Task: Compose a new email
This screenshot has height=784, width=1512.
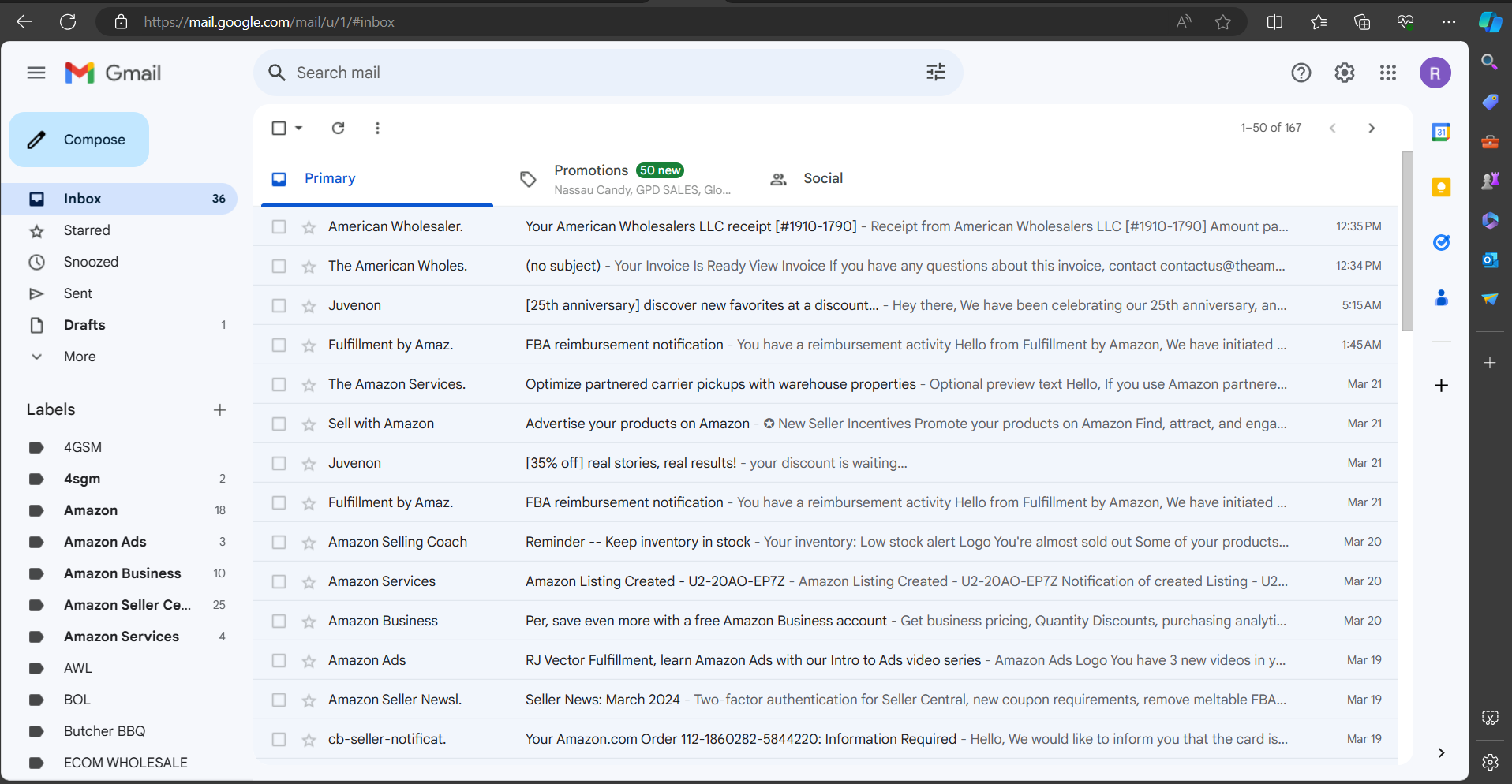Action: [79, 140]
